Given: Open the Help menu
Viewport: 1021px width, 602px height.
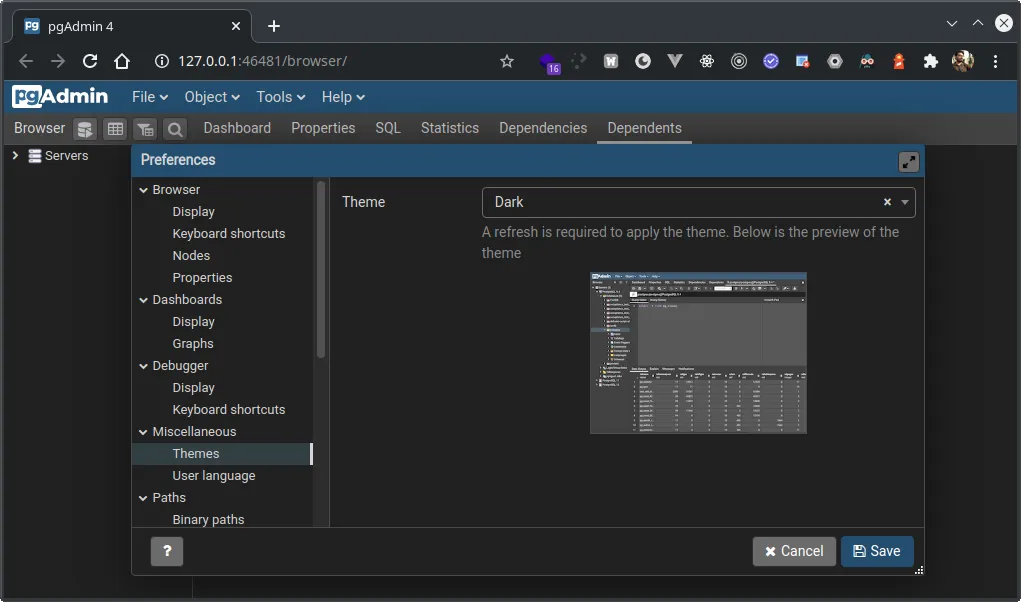Looking at the screenshot, I should pyautogui.click(x=343, y=97).
